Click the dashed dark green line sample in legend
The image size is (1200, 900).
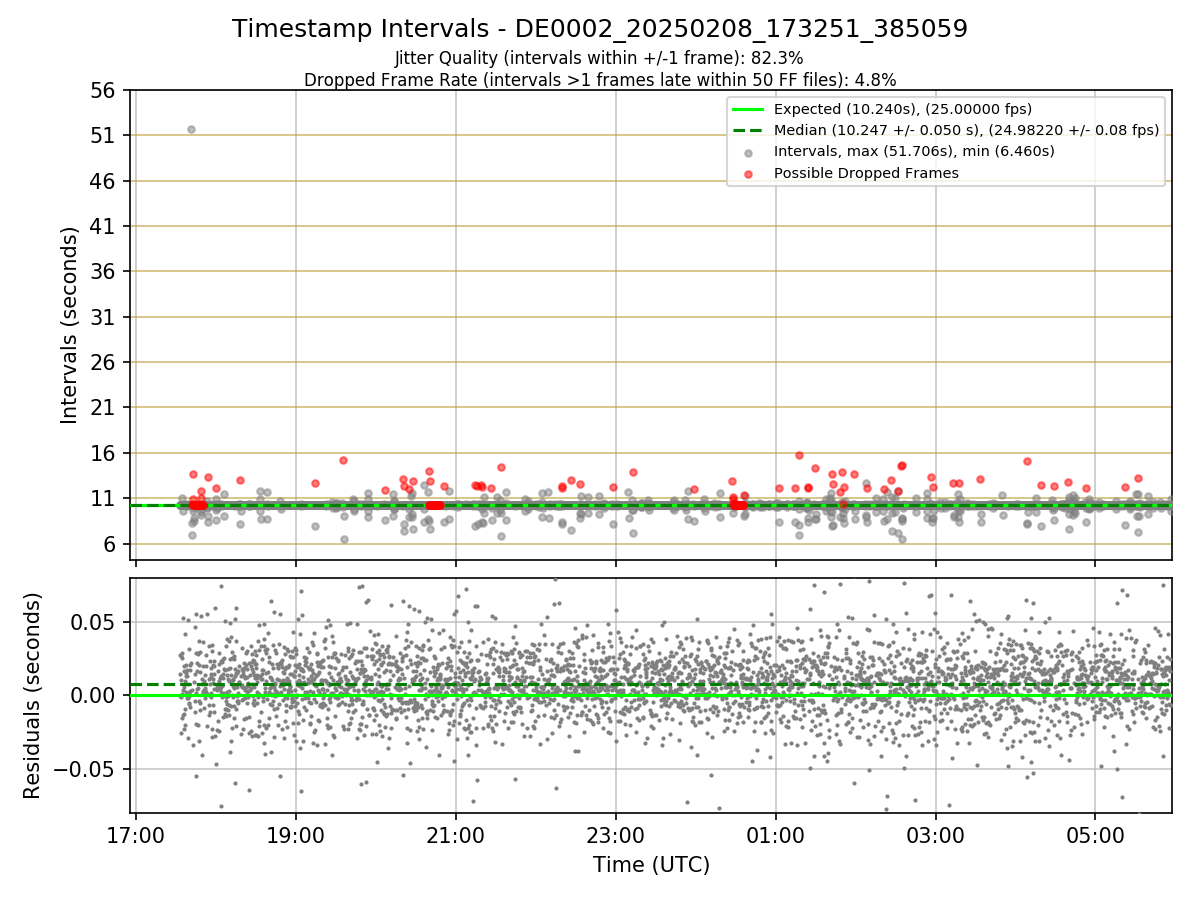pos(749,130)
